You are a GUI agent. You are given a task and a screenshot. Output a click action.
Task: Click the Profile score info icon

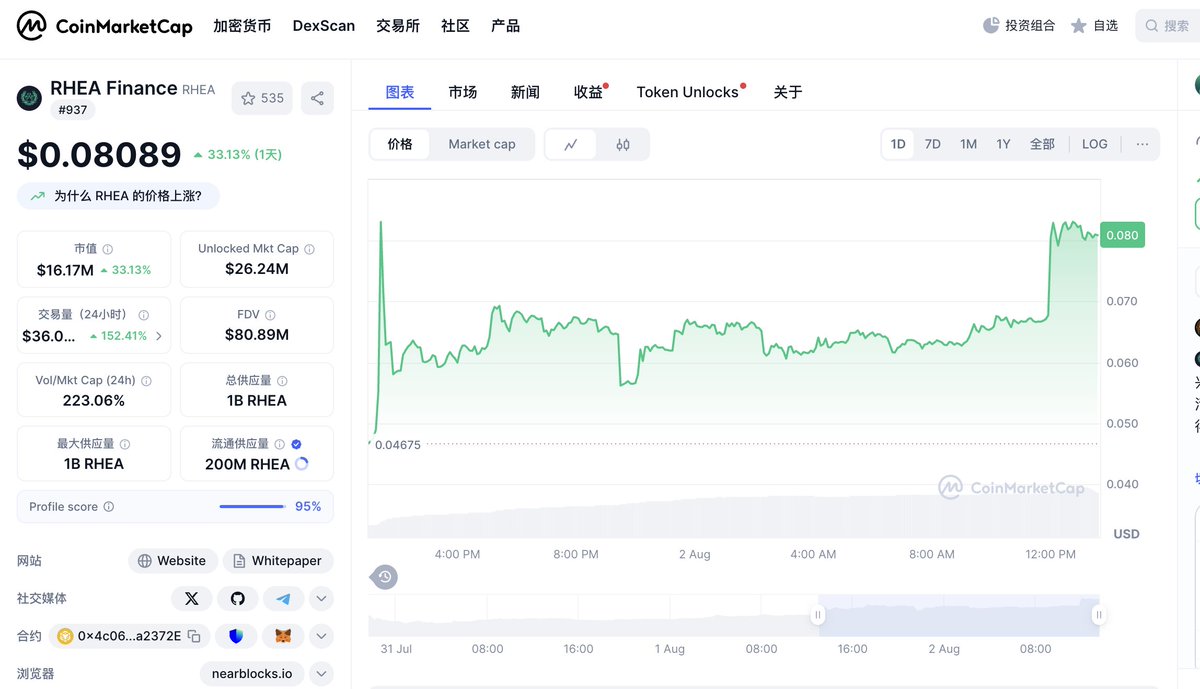tap(109, 507)
